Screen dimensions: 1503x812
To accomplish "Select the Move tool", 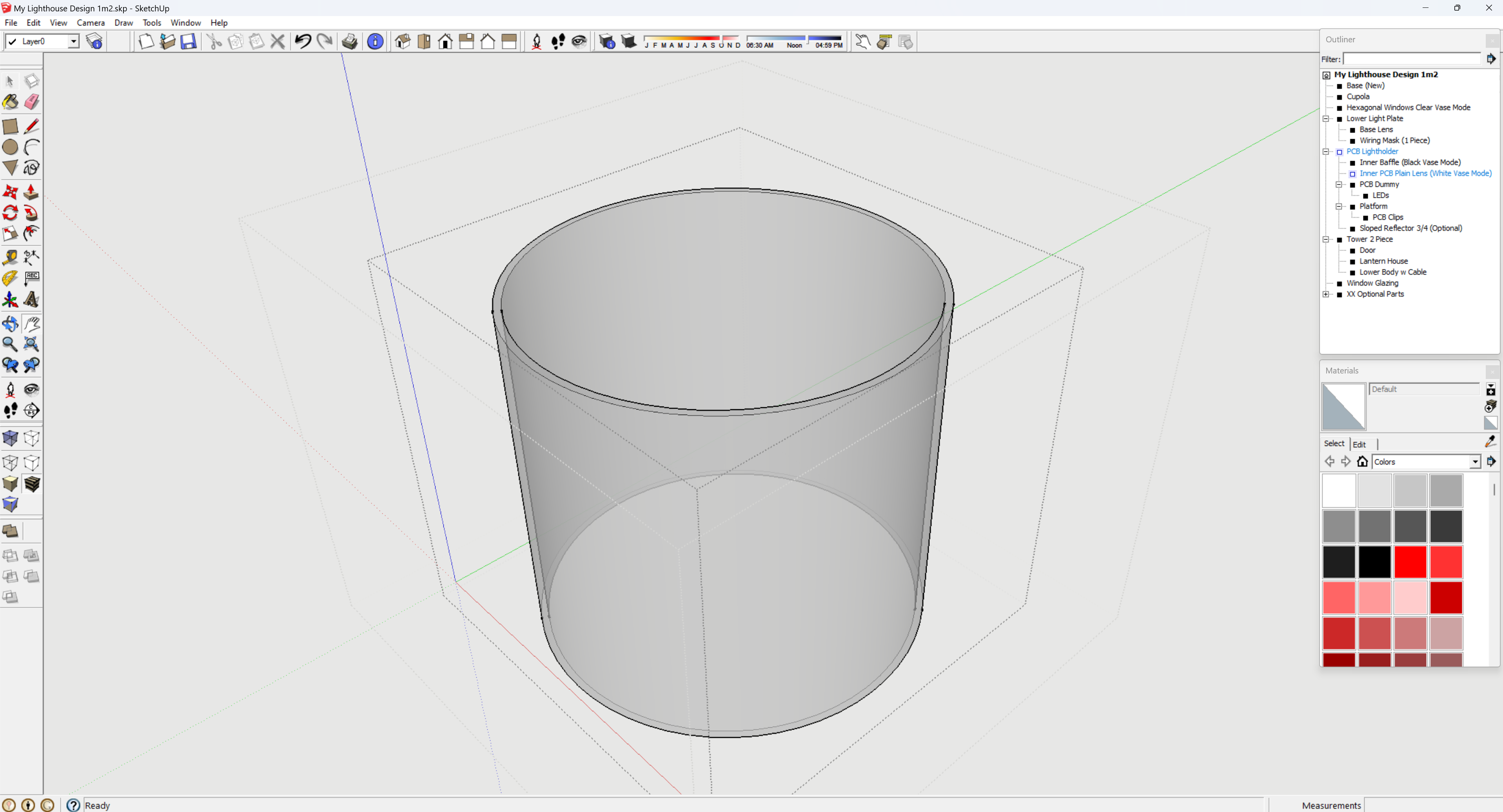I will pyautogui.click(x=11, y=192).
